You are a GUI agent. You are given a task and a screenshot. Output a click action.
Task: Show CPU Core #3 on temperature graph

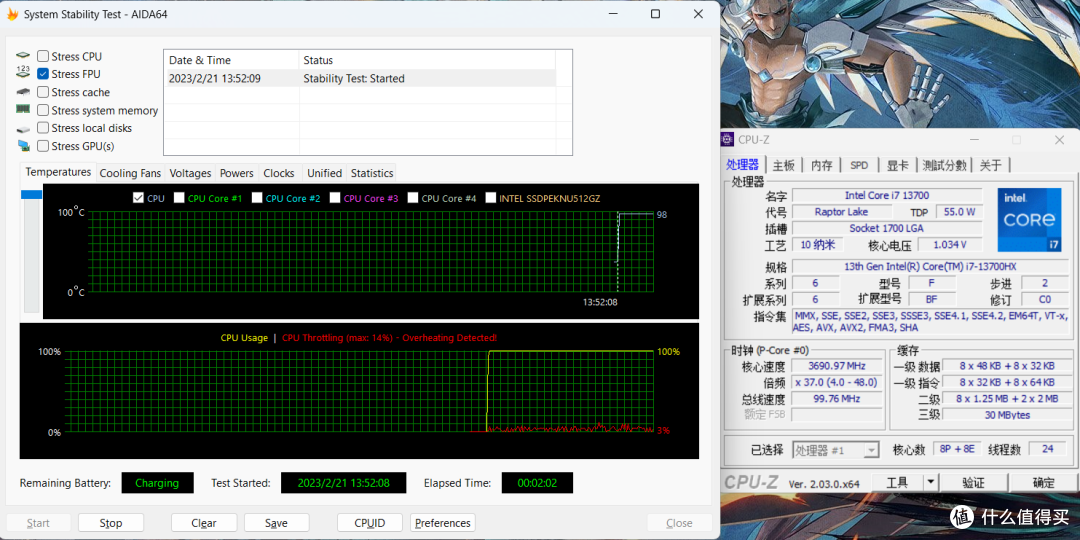click(335, 198)
